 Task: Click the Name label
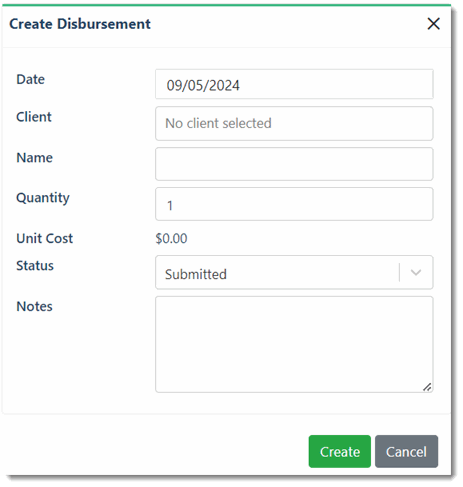click(35, 158)
